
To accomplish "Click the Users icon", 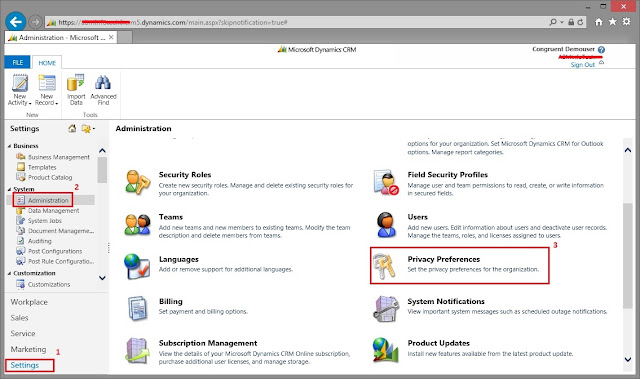I will click(x=386, y=225).
